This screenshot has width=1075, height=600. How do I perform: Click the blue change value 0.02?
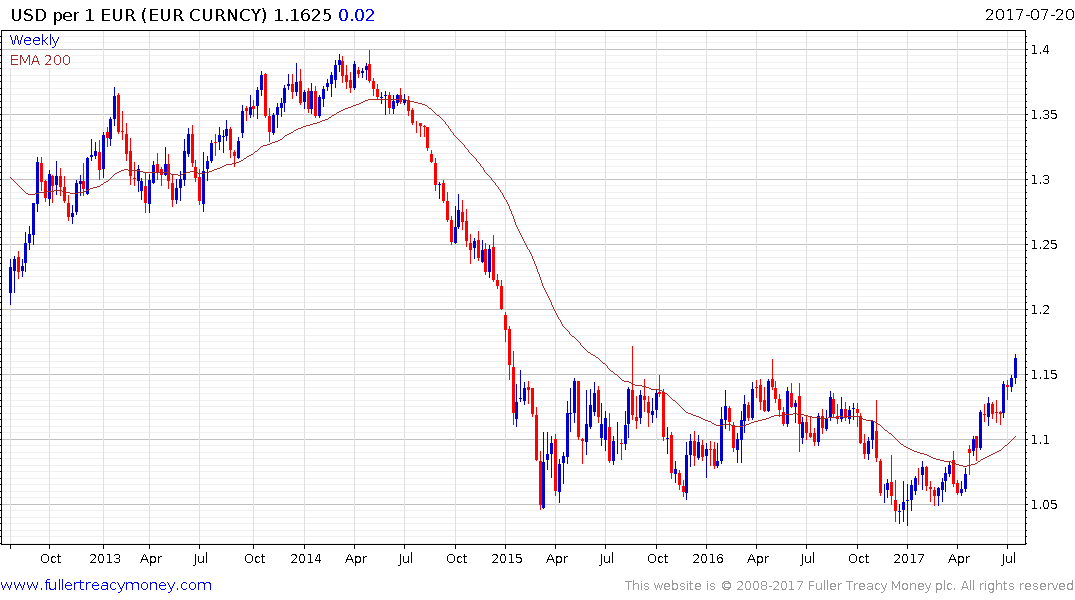(x=357, y=15)
